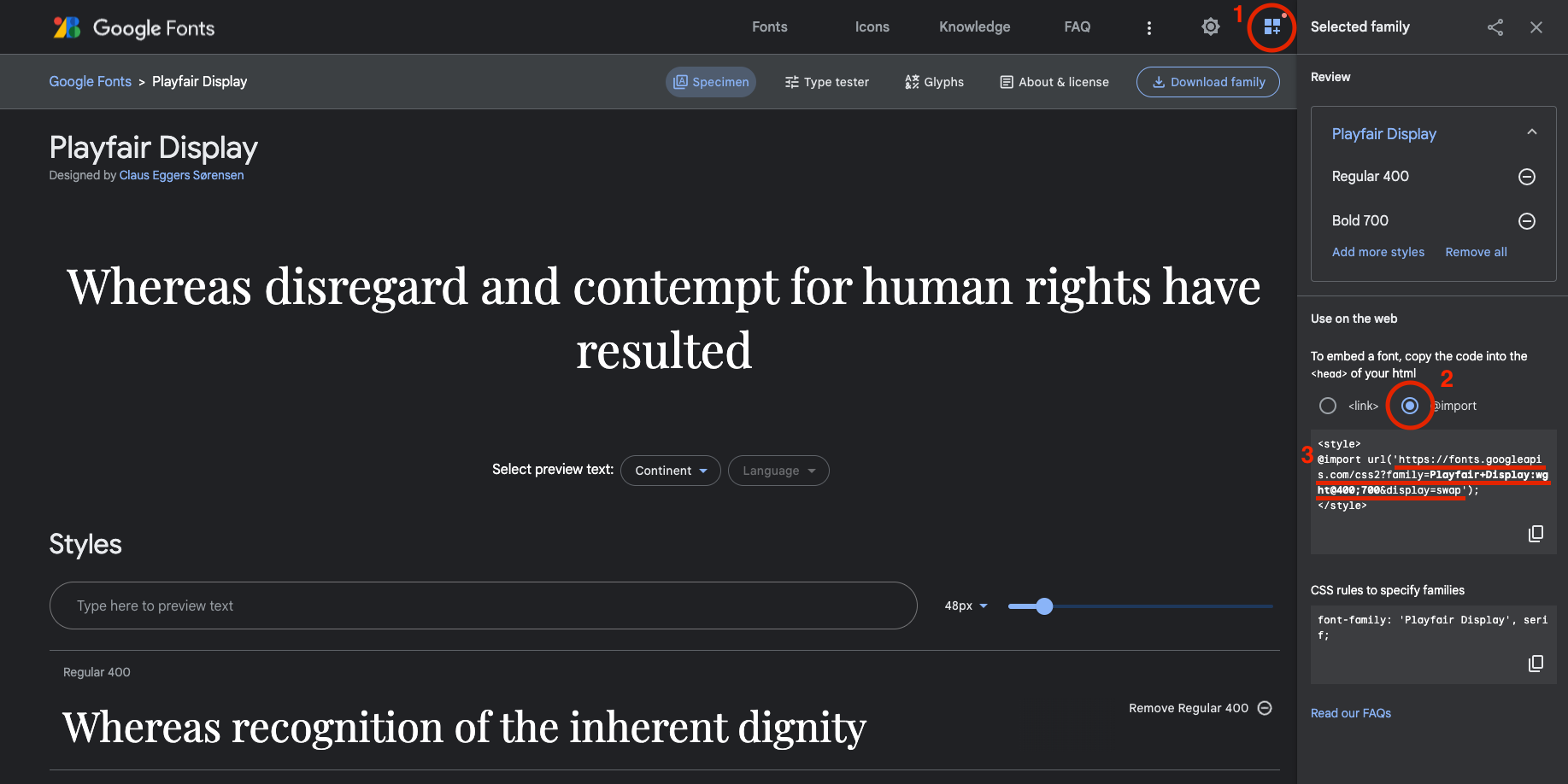Click the 'Bold 700' label in Review
This screenshot has width=1568, height=784.
1360,220
